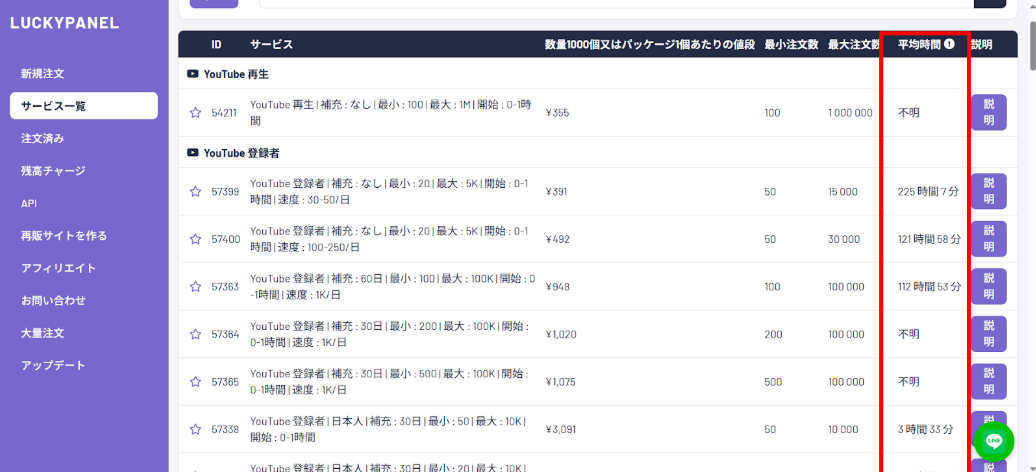The height and width of the screenshot is (472, 1036).
Task: Open the 説明 button for 57364
Action: pyautogui.click(x=988, y=334)
